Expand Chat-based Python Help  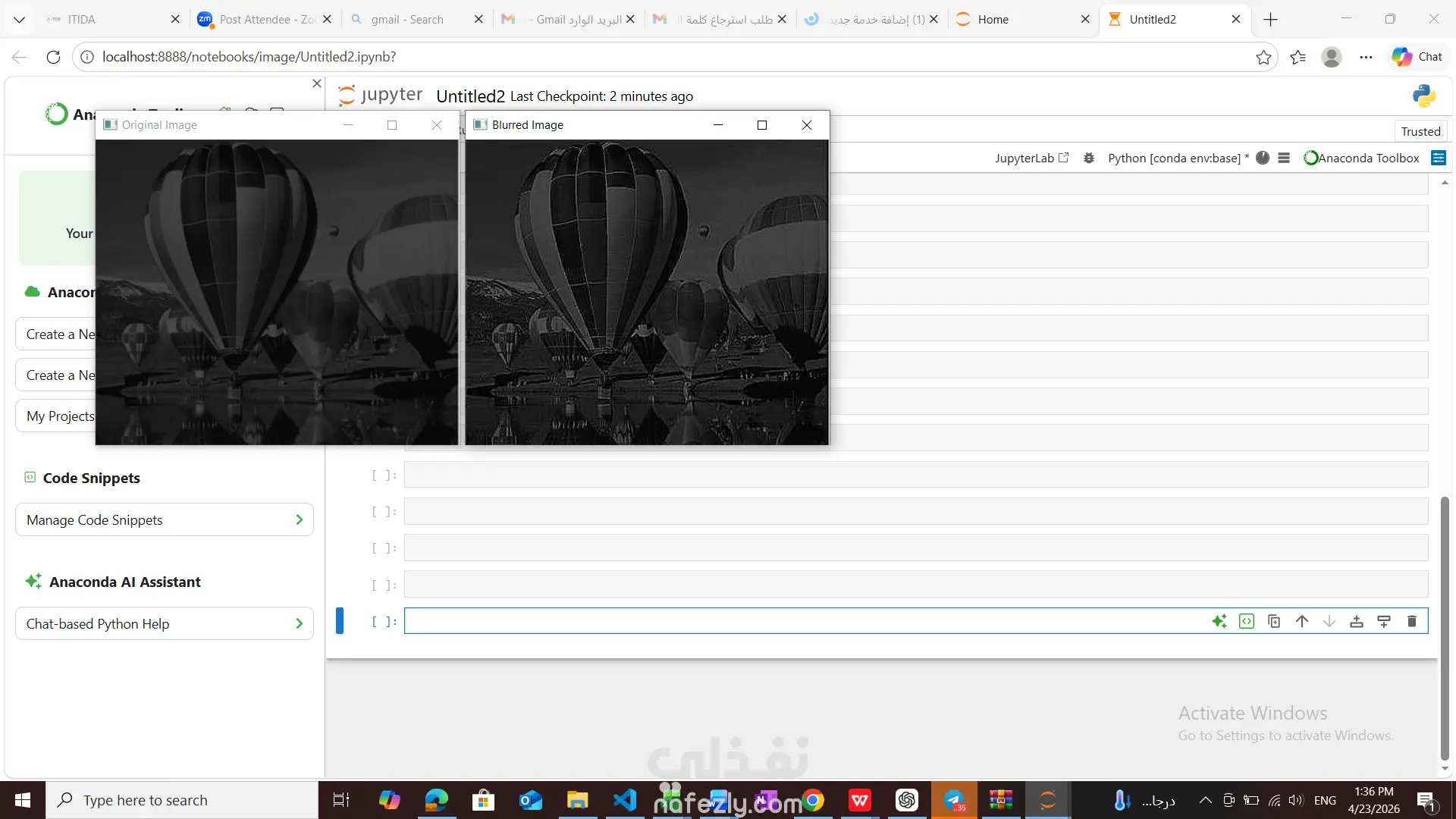coord(165,624)
